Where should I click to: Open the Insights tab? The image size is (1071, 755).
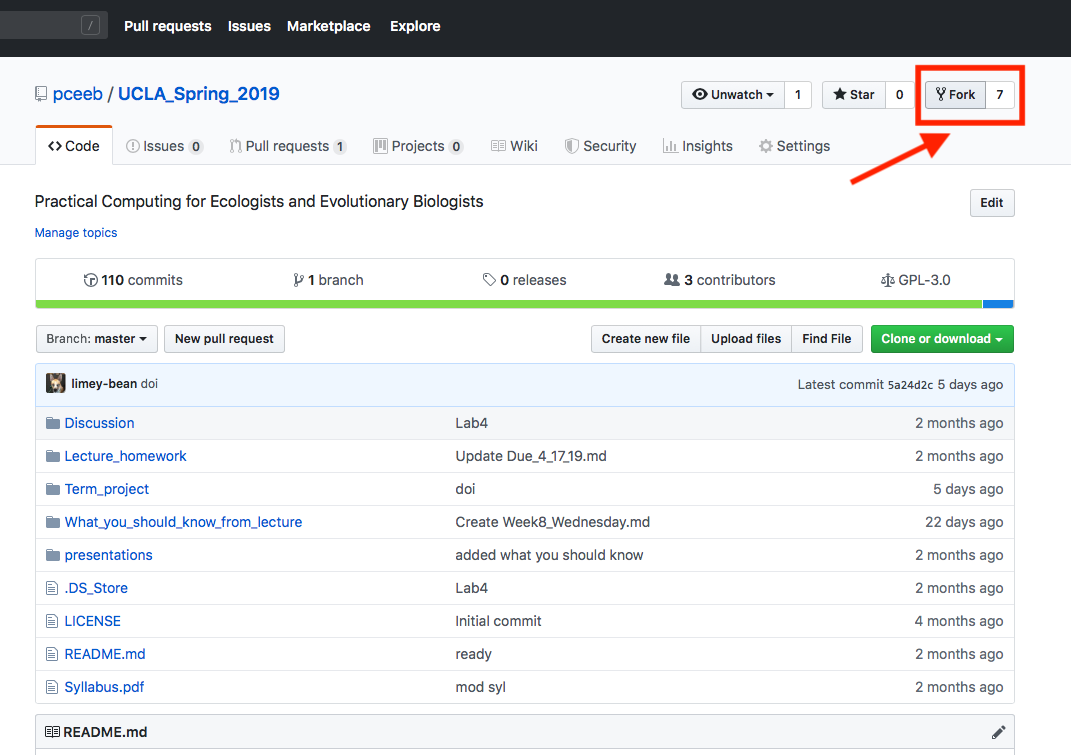[697, 146]
